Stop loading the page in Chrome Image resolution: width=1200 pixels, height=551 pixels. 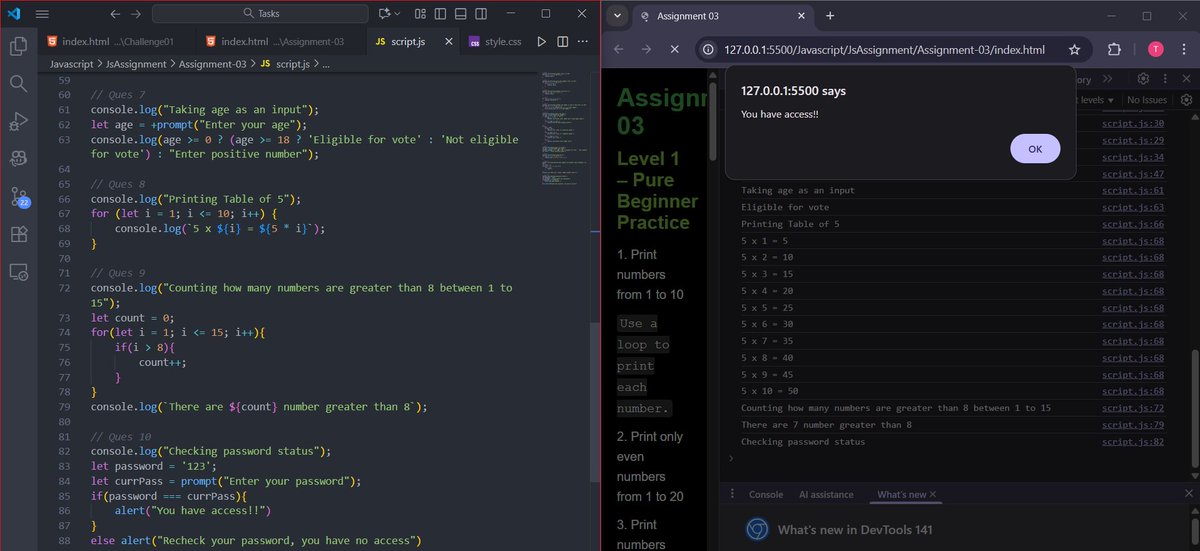click(674, 49)
